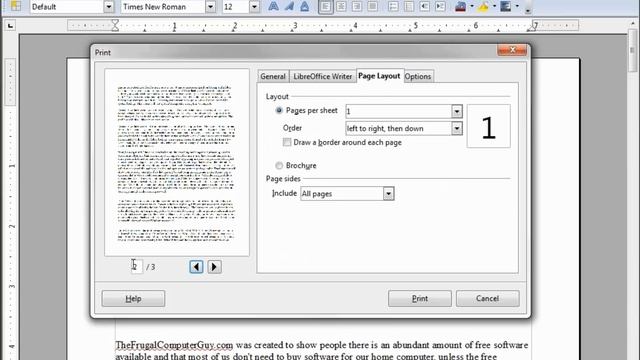Apply the Font Color icon
The height and width of the screenshot is (360, 640).
pyautogui.click(x=461, y=7)
